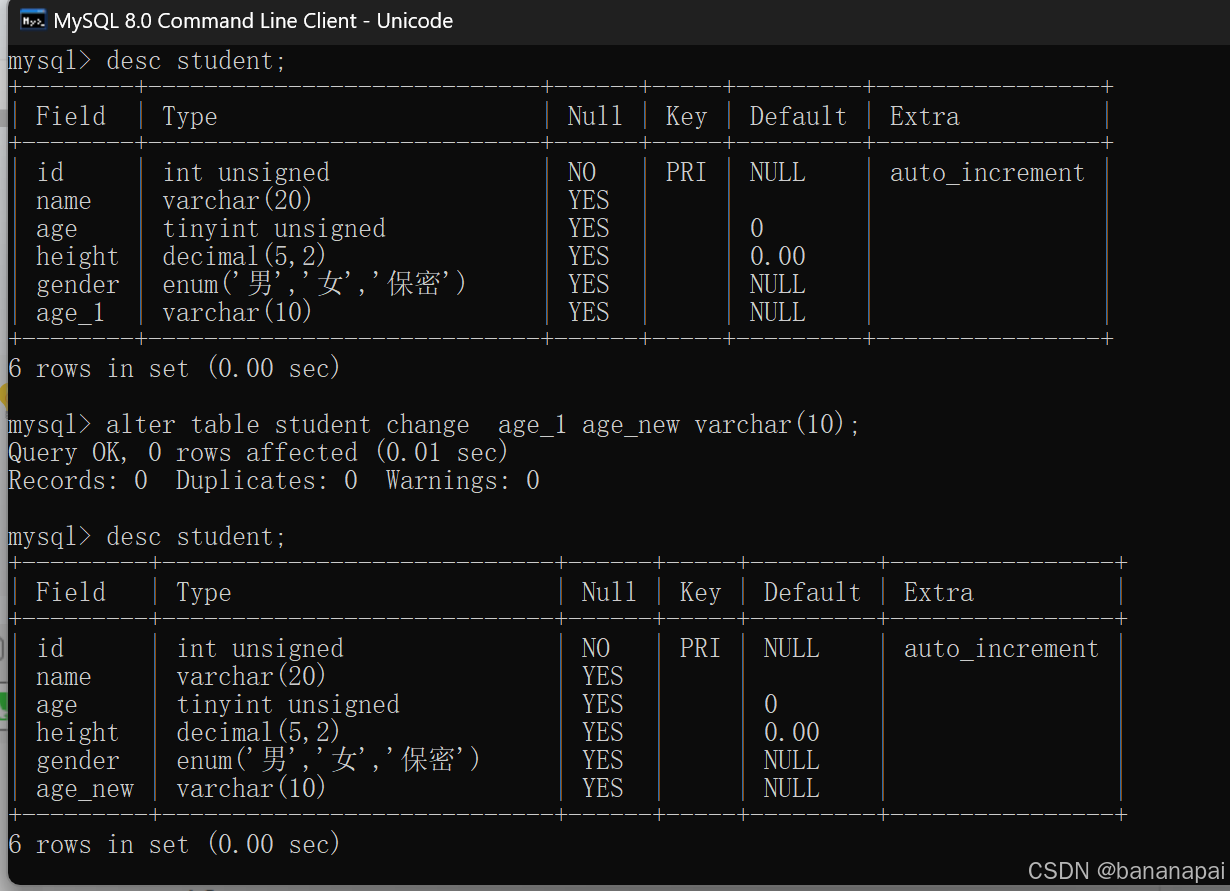Screen dimensions: 1230x891
Task: Click the PRI key value in the first table
Action: tap(686, 173)
